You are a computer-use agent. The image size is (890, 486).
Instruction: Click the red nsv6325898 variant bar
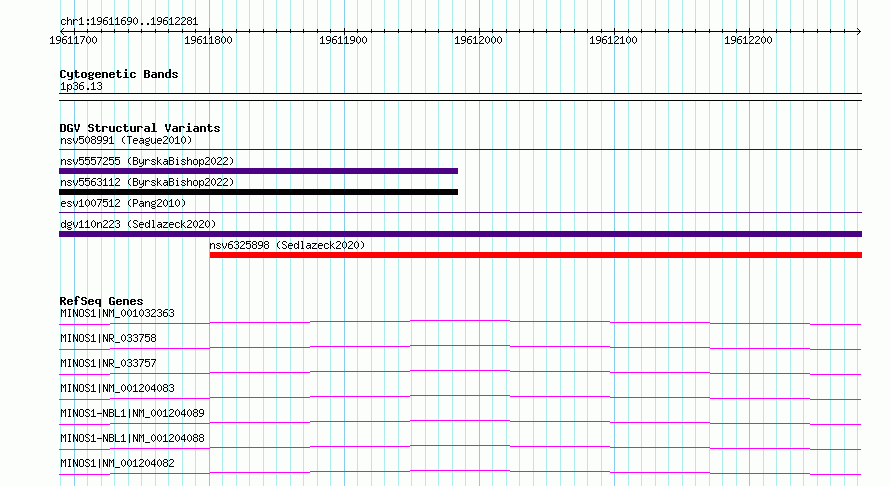536,255
